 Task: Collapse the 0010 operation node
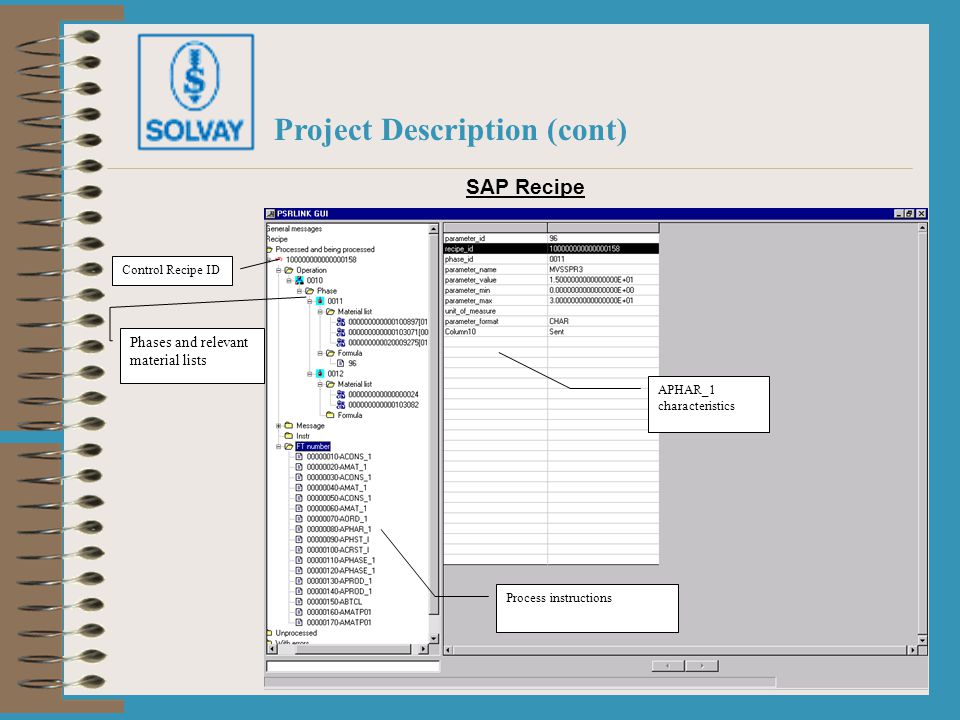pos(289,280)
